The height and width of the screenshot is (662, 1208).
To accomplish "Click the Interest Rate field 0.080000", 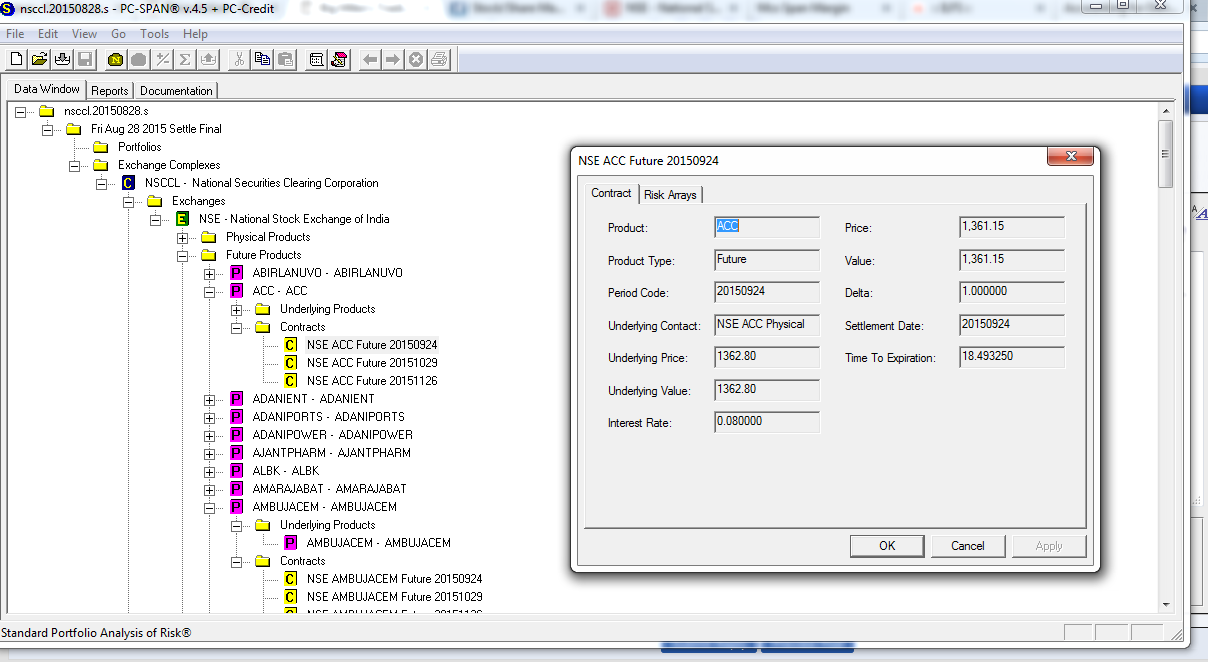I will [x=767, y=422].
